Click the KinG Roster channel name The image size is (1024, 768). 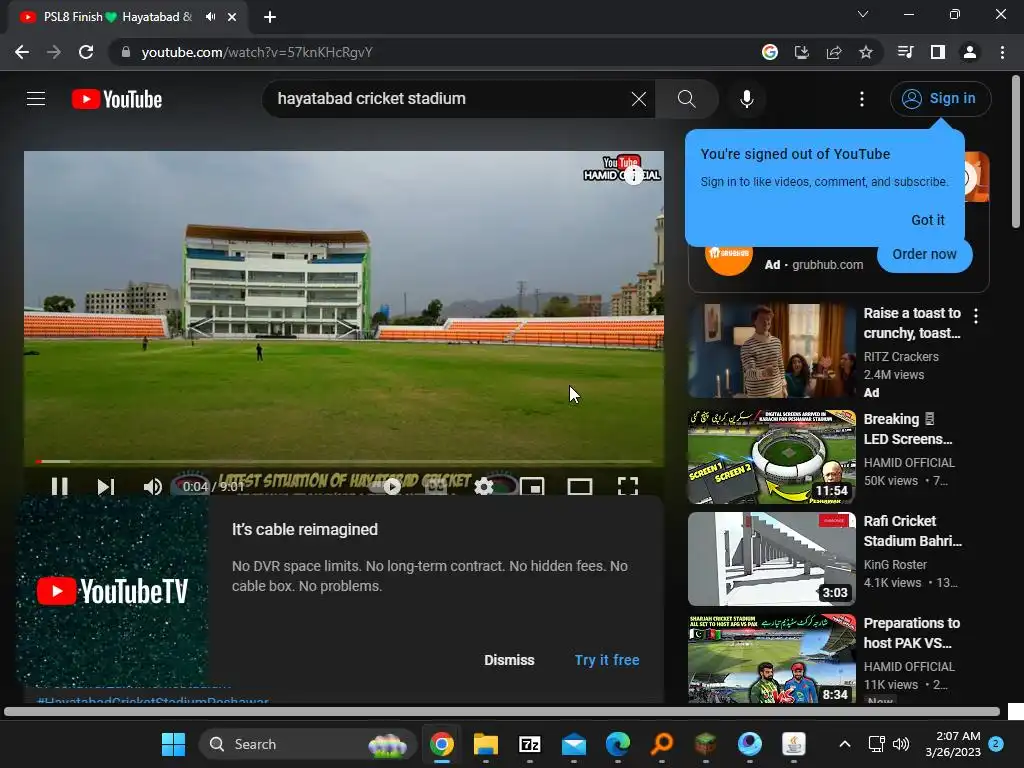(x=895, y=564)
